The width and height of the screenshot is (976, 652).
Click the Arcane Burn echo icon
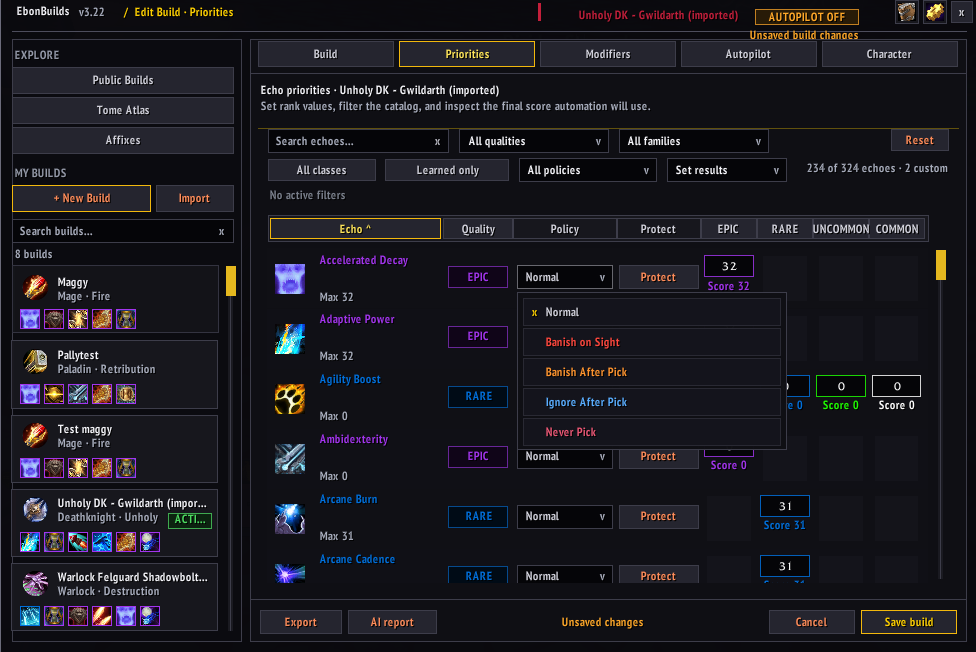(290, 519)
